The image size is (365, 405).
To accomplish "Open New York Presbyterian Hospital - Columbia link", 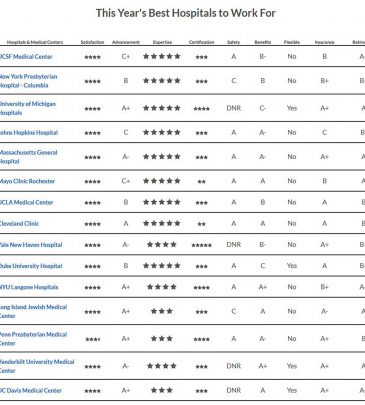I will pos(28,81).
